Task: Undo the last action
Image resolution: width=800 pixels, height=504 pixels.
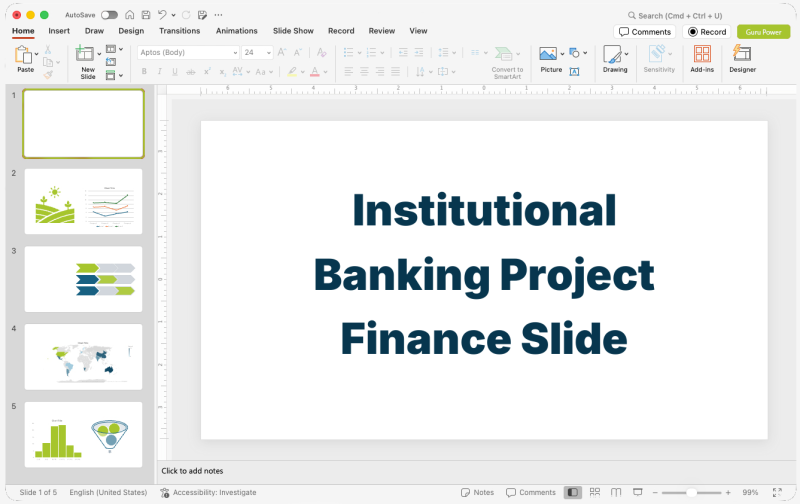Action: coord(162,15)
